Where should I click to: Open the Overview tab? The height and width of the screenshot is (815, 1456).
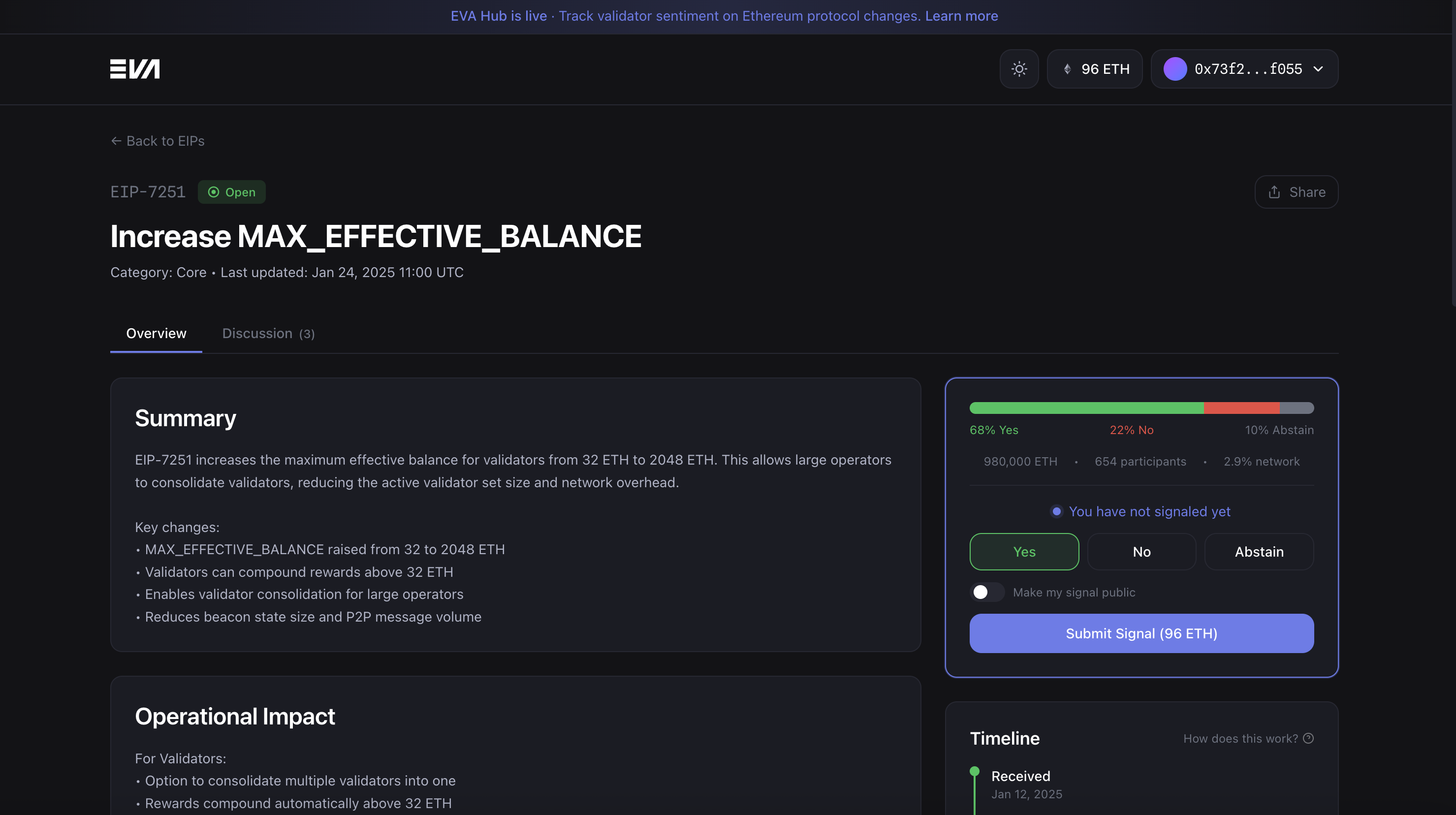(x=156, y=334)
